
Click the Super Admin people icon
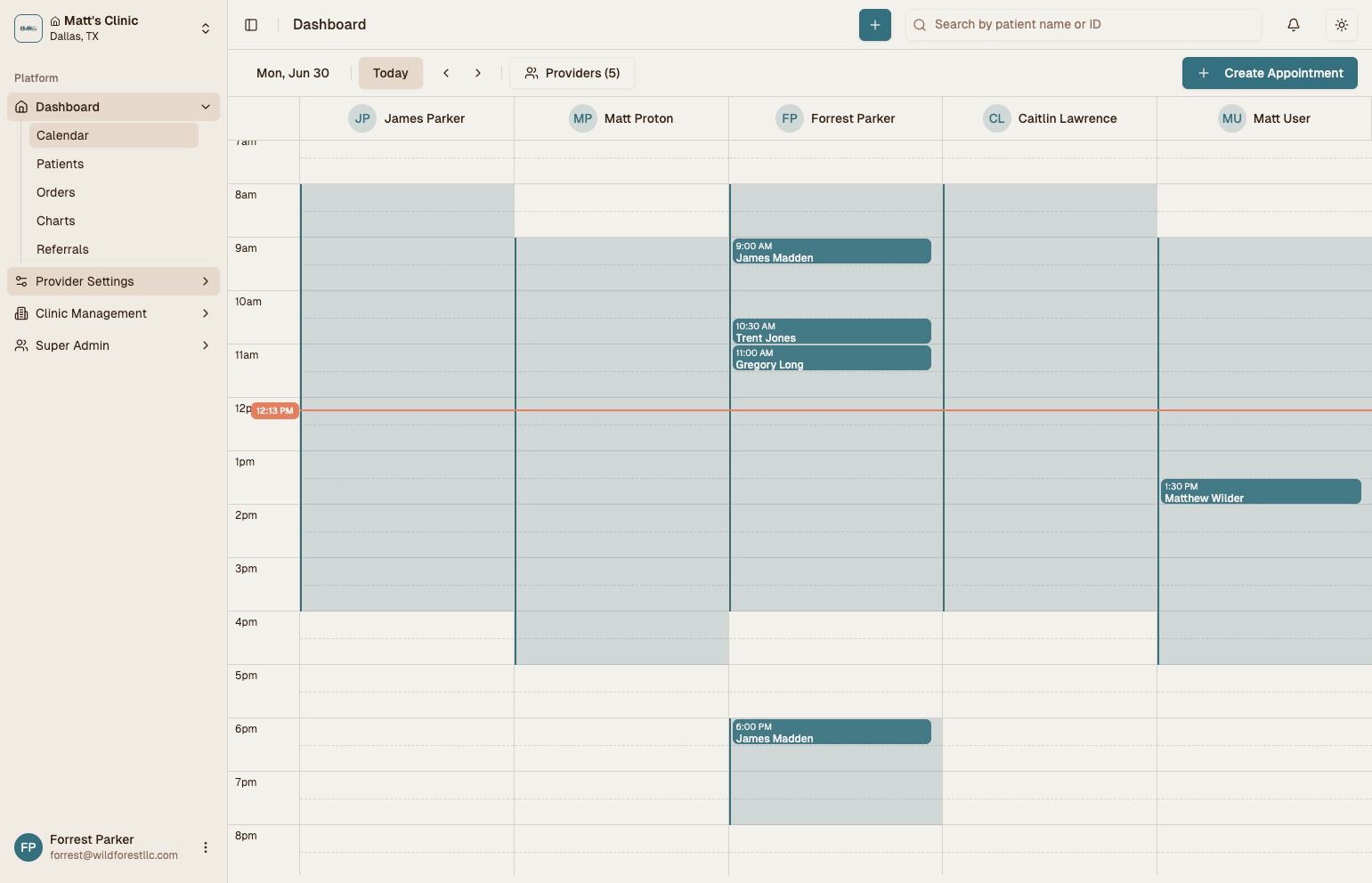(20, 345)
